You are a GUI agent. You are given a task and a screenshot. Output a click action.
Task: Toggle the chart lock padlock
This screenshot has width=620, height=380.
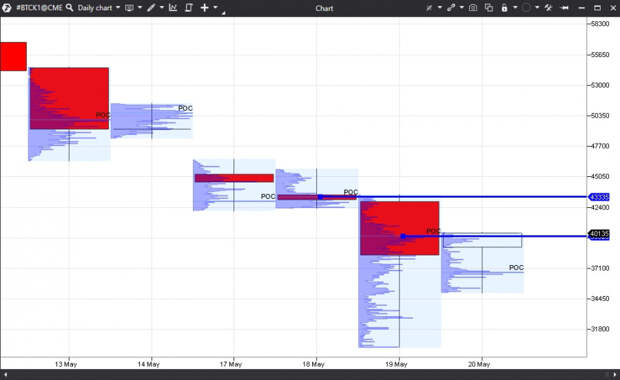(x=504, y=8)
